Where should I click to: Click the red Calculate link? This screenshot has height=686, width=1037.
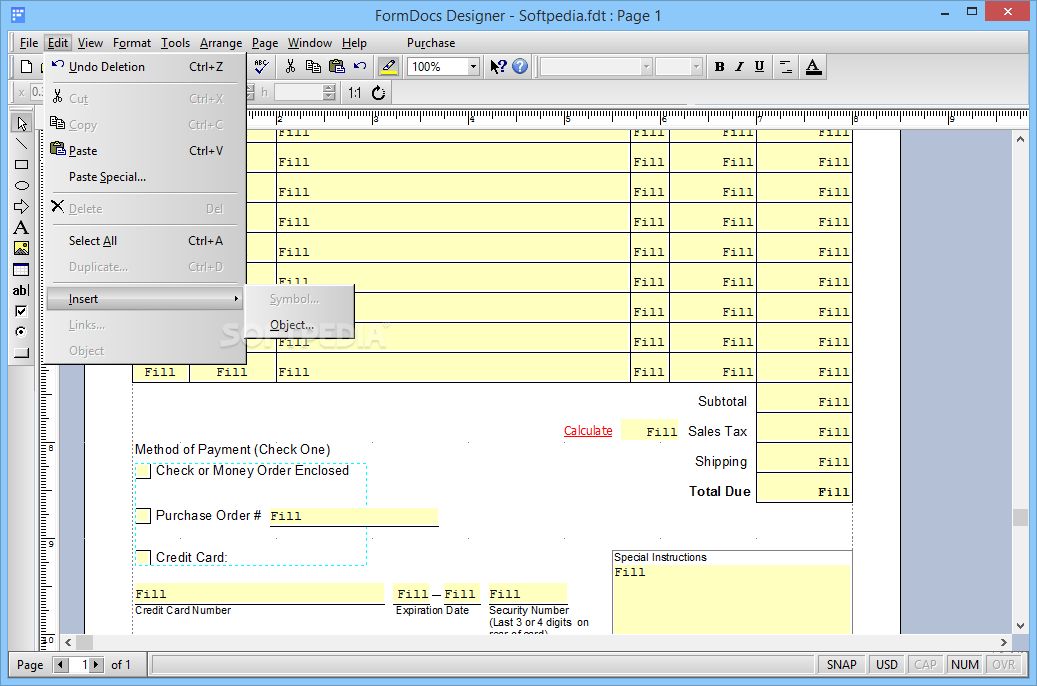point(588,431)
